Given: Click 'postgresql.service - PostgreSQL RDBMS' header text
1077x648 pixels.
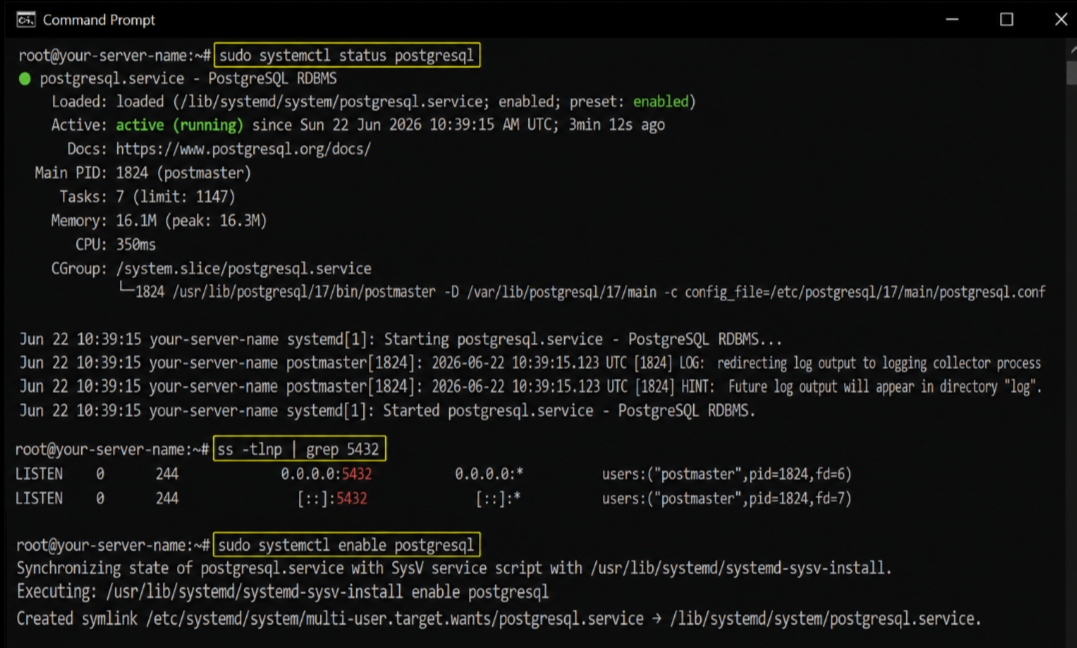Looking at the screenshot, I should tap(188, 79).
